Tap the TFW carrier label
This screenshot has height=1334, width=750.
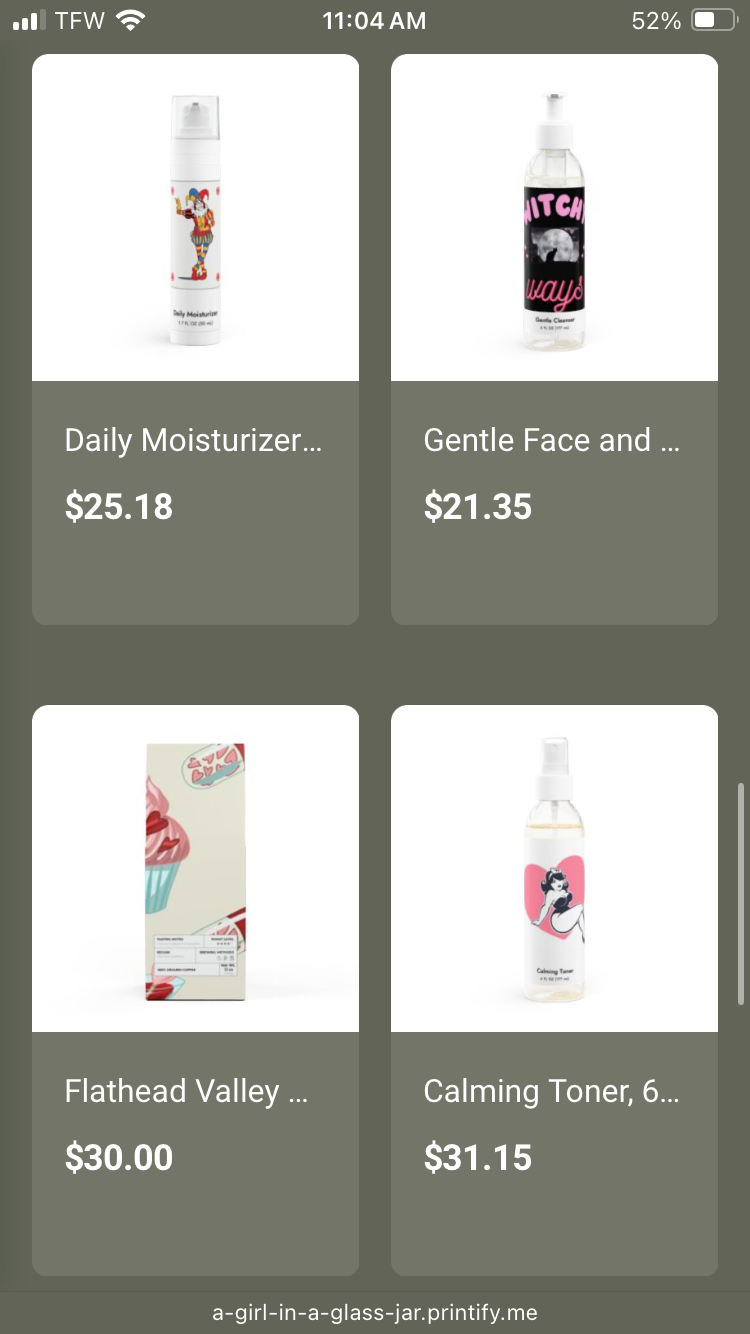coord(80,21)
